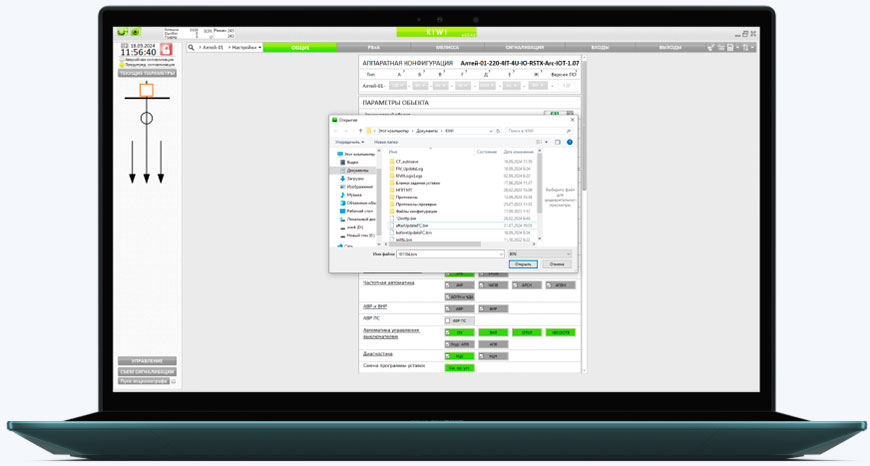The width and height of the screenshot is (870, 466).
Task: Click the Открыть button in dialog
Action: click(x=523, y=264)
